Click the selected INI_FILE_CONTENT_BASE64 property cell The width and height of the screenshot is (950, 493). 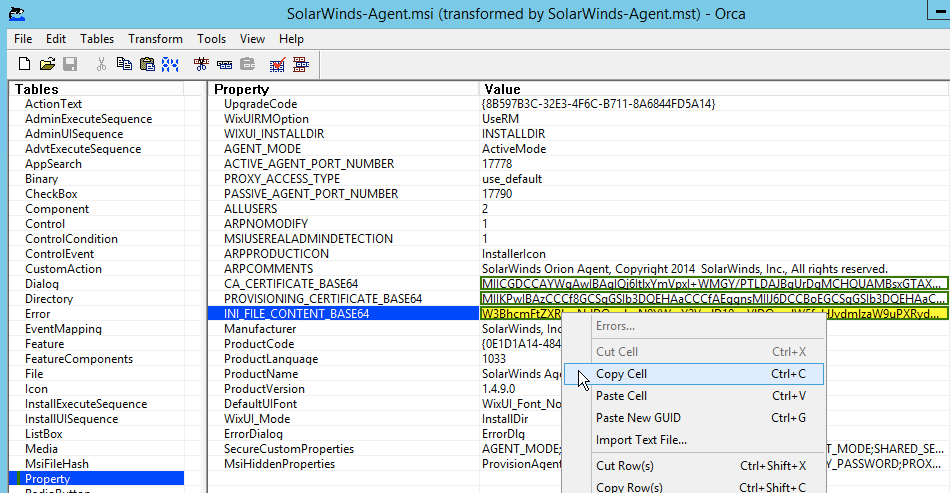click(x=343, y=314)
